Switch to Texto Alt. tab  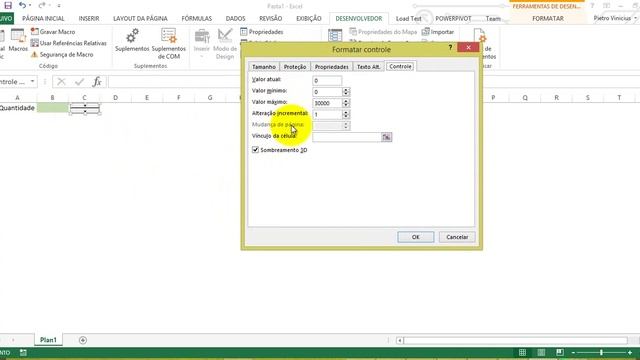tap(369, 67)
